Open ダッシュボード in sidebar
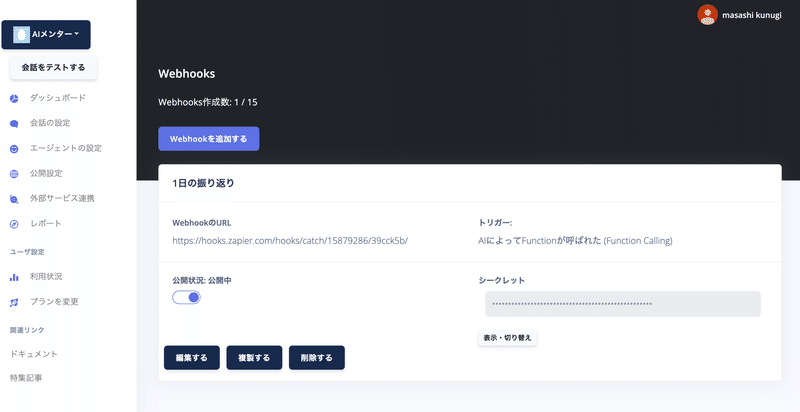800x412 pixels. (x=57, y=98)
